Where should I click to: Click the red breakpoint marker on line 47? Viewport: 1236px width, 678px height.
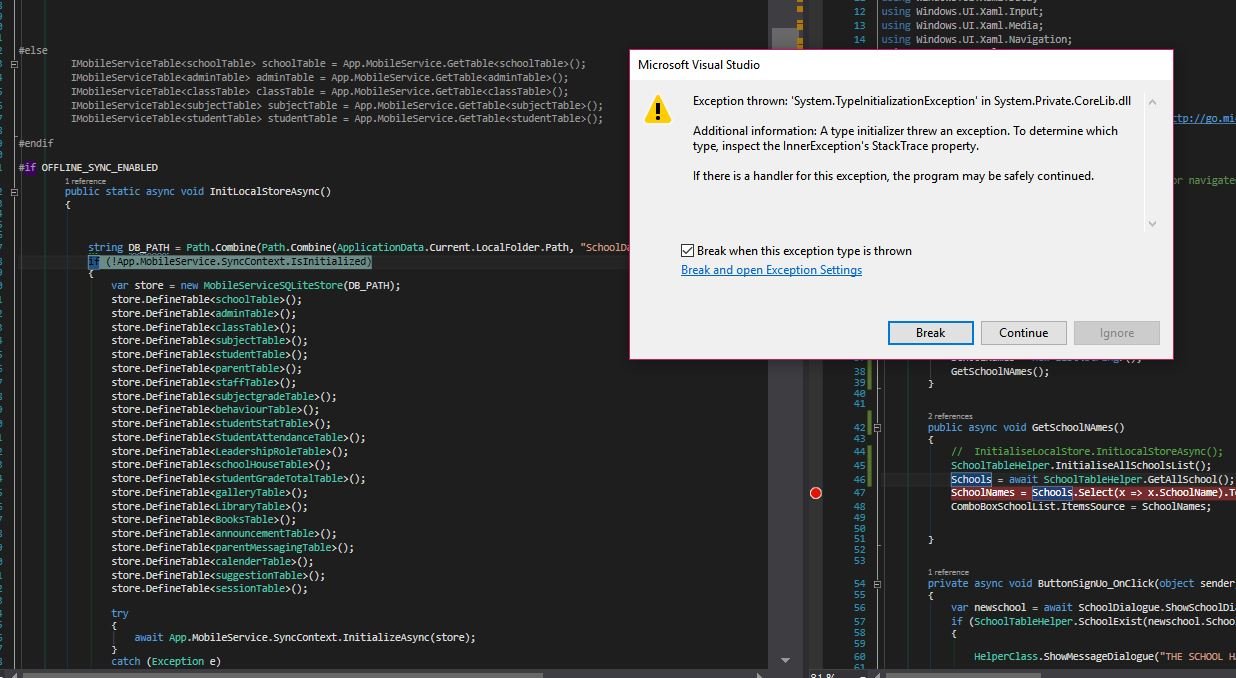(x=815, y=493)
